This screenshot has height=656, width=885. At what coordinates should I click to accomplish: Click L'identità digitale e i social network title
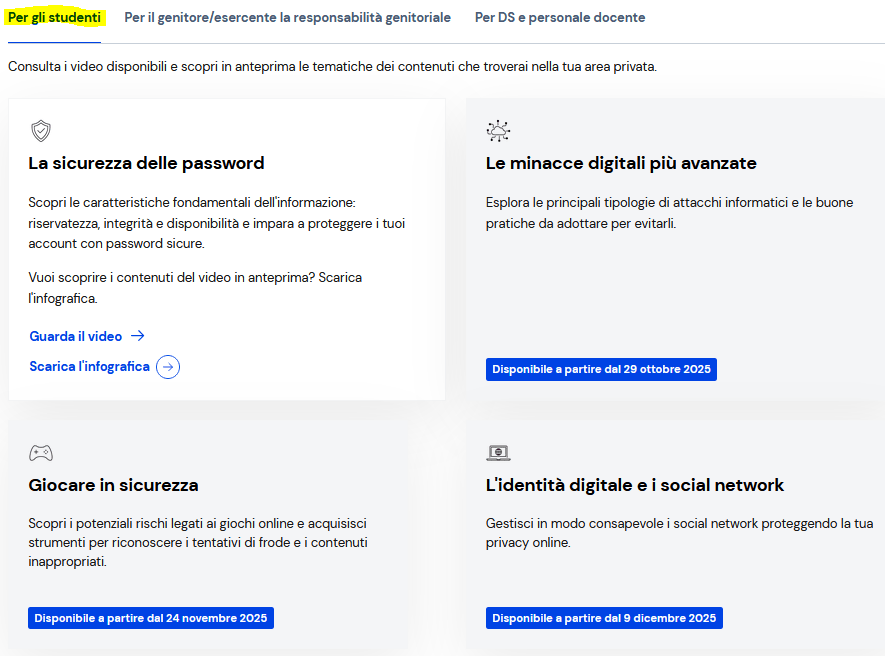[x=635, y=485]
